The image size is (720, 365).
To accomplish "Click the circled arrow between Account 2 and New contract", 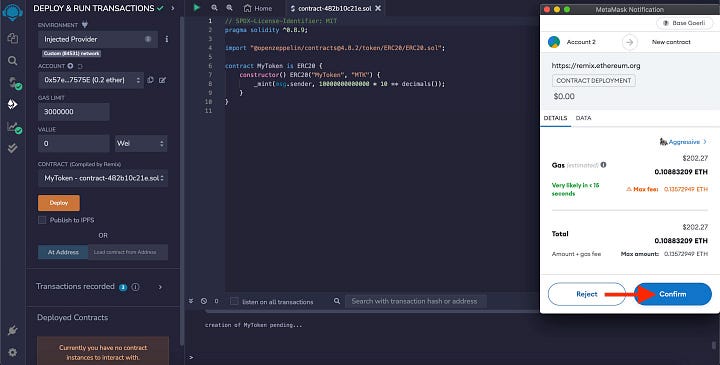I will 630,42.
